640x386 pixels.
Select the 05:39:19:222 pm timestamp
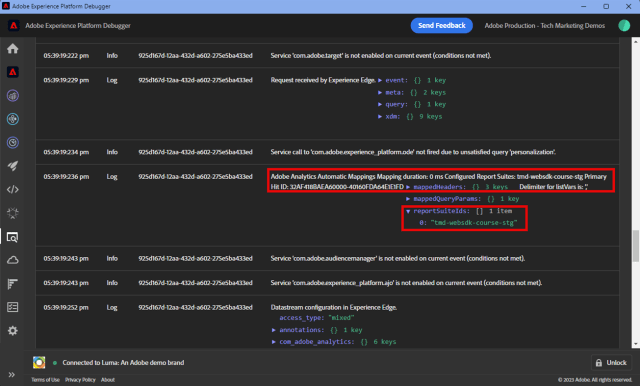click(x=66, y=55)
